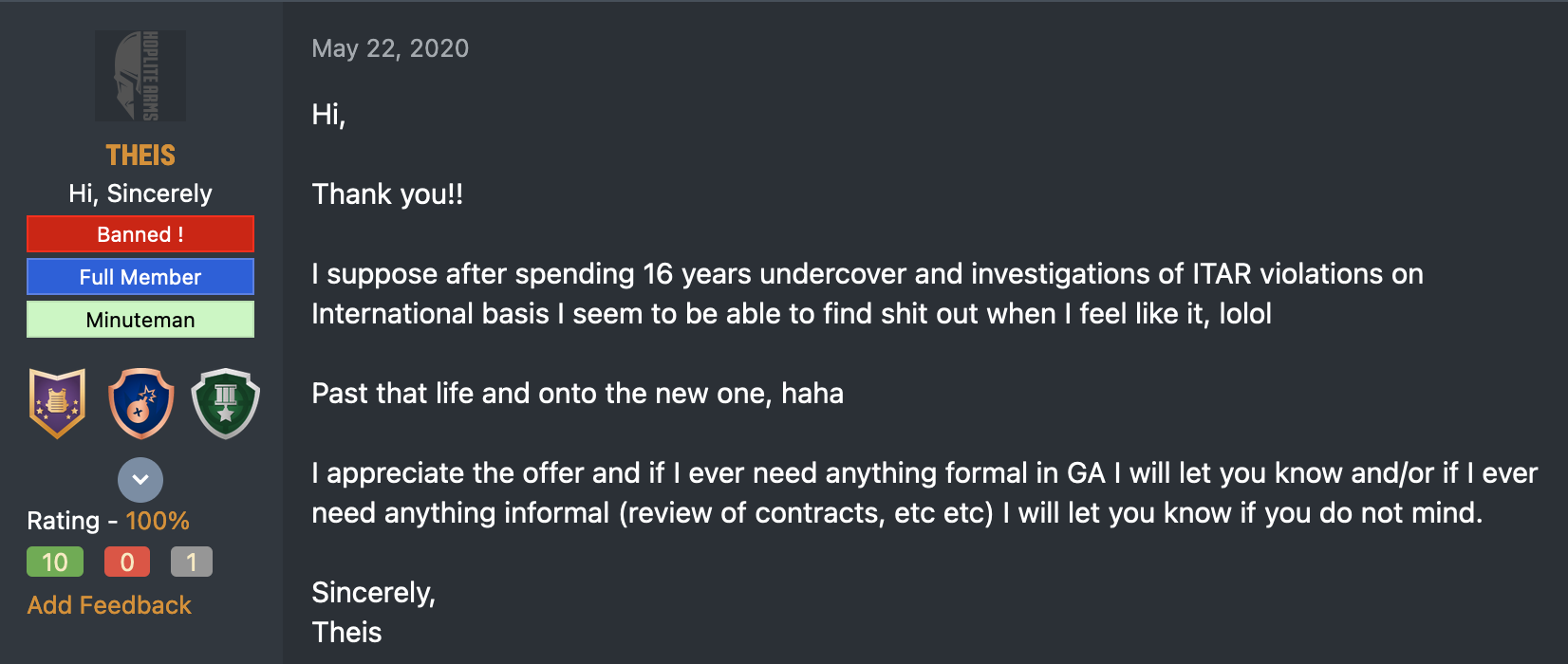View the 0 negative feedback count

pyautogui.click(x=127, y=563)
